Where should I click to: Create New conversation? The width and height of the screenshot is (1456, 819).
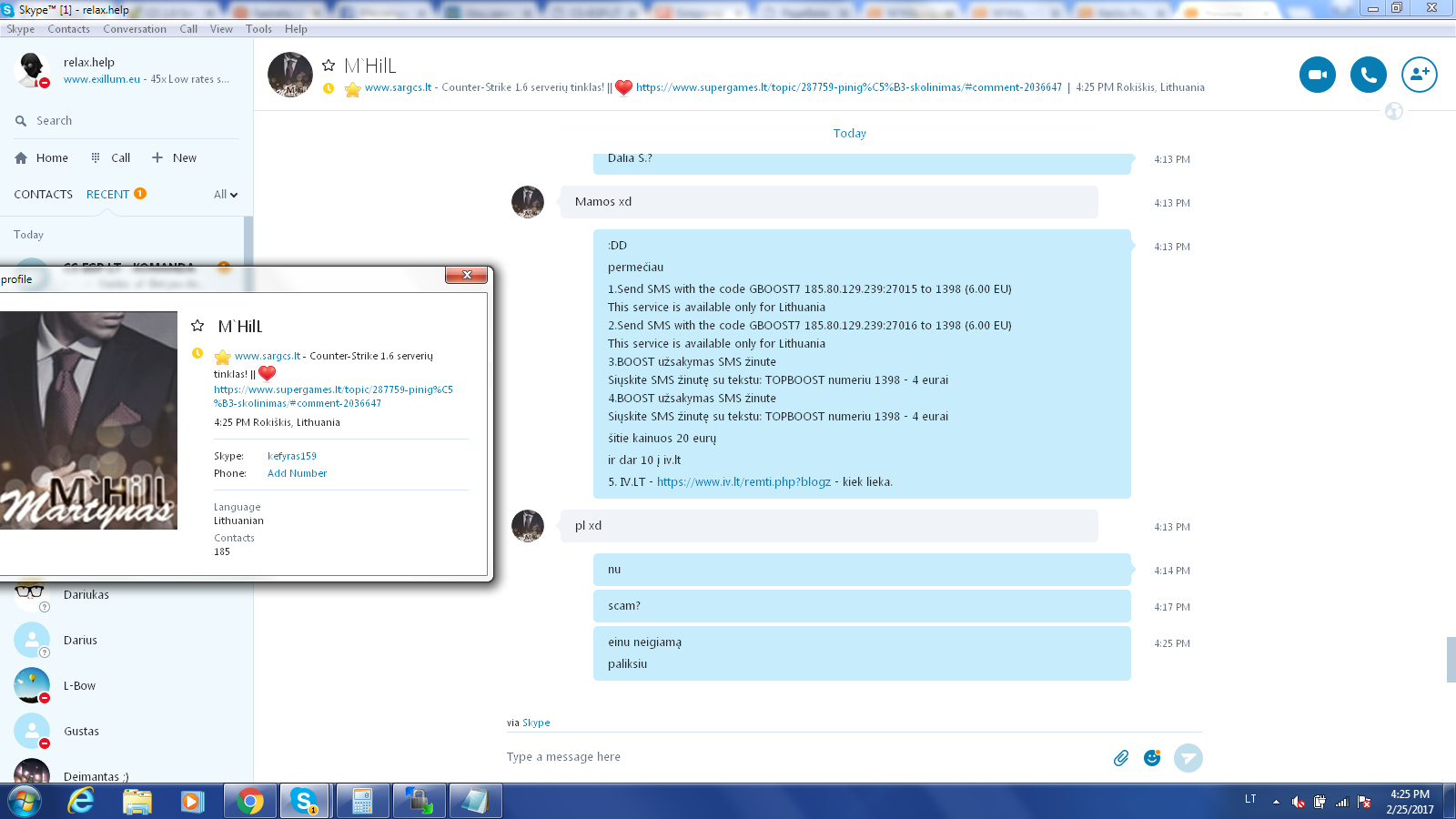tap(174, 157)
